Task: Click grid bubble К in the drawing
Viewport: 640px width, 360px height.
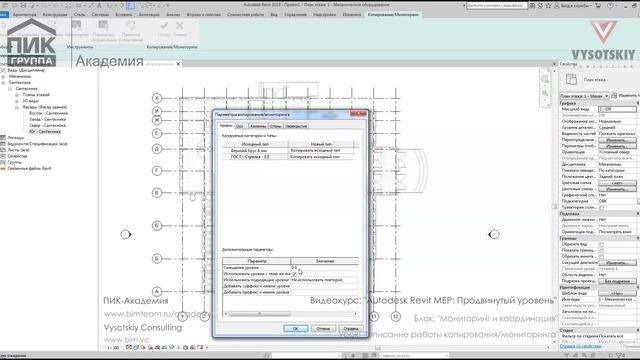Action: click(157, 98)
